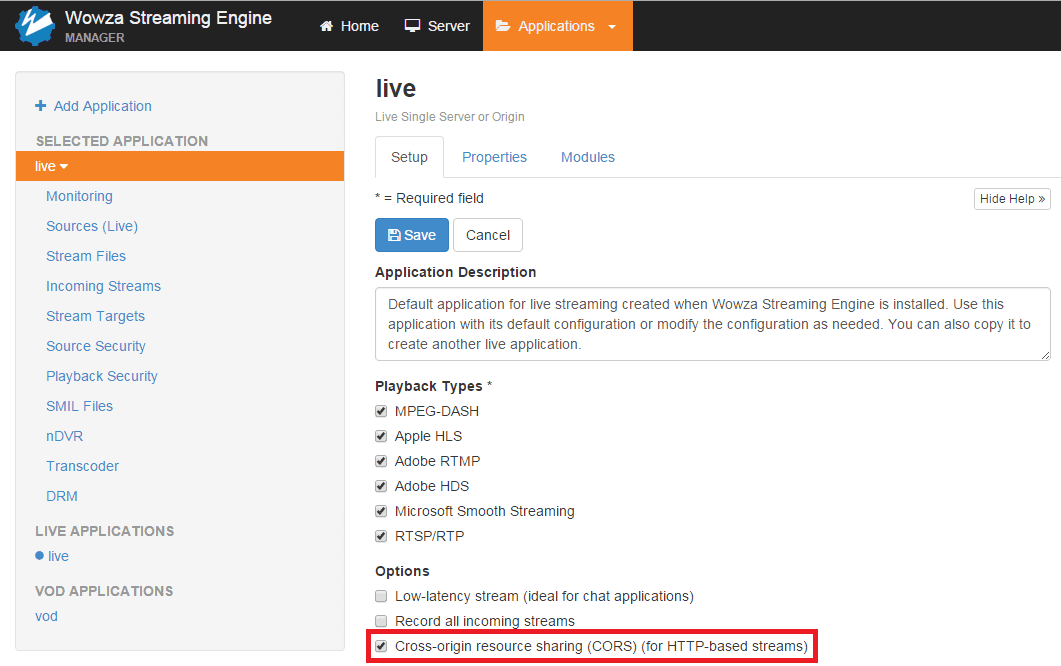Enable the MPEG-DASH playback type checkbox
Viewport: 1061px width, 666px height.
click(381, 412)
